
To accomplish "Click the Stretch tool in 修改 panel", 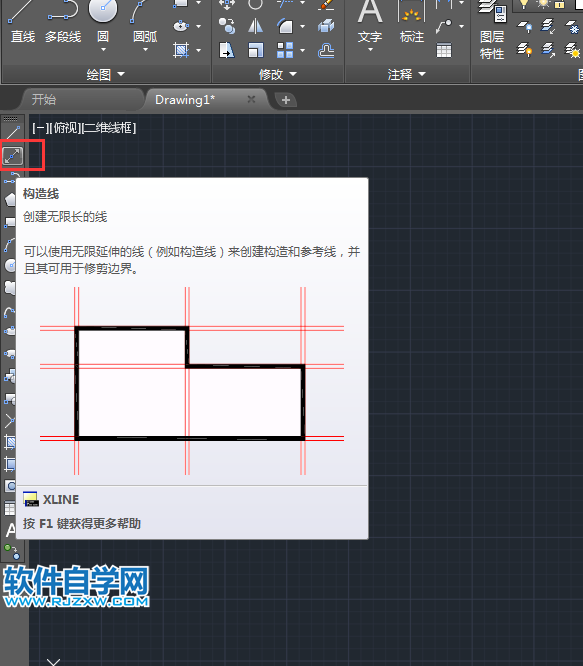I will click(227, 50).
